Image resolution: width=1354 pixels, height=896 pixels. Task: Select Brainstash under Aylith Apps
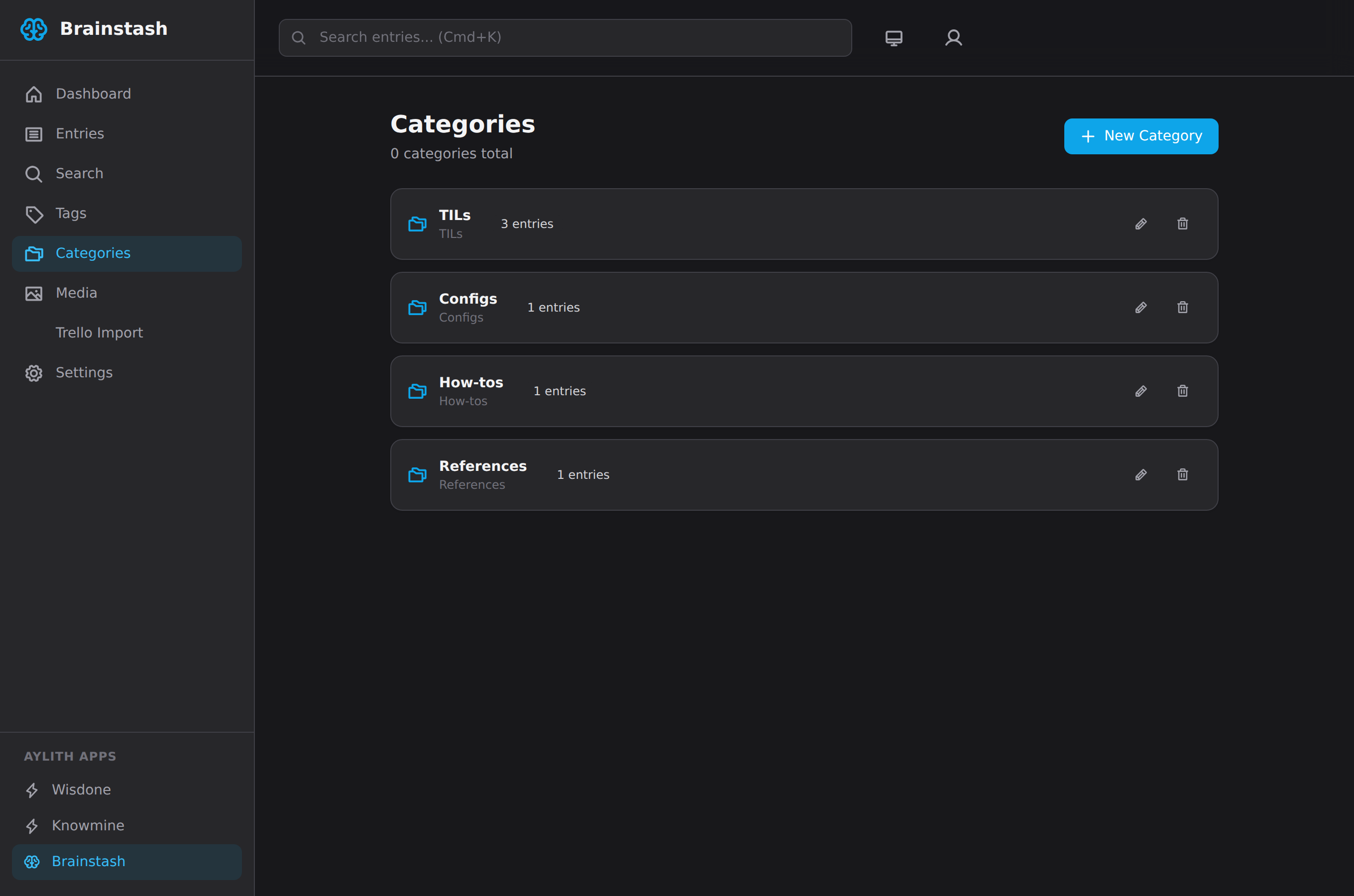(x=127, y=862)
